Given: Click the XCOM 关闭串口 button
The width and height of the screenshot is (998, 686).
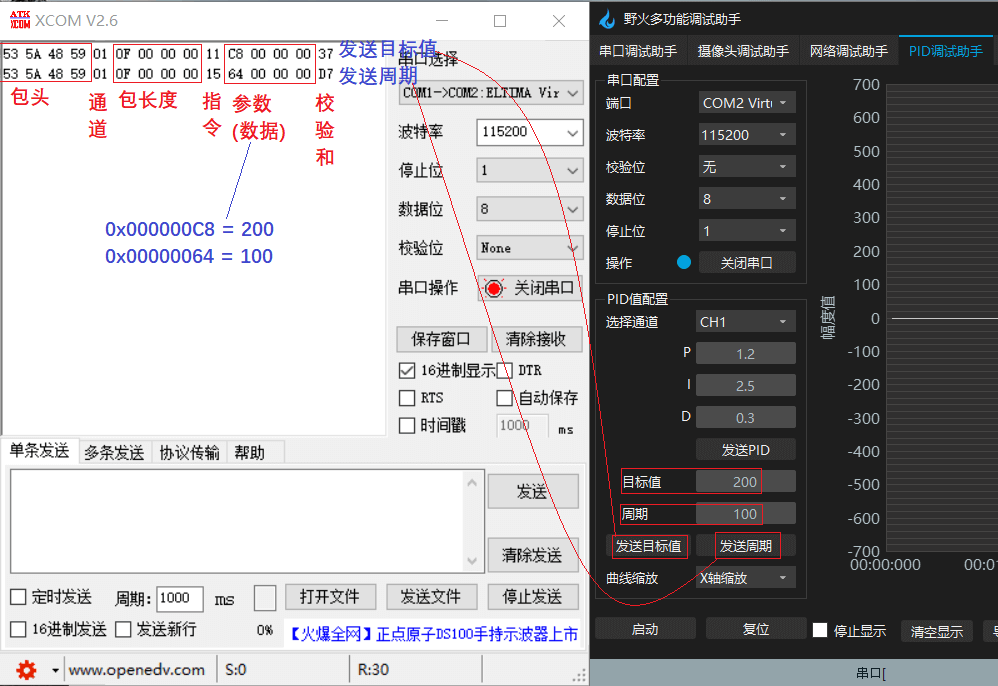Looking at the screenshot, I should (530, 288).
